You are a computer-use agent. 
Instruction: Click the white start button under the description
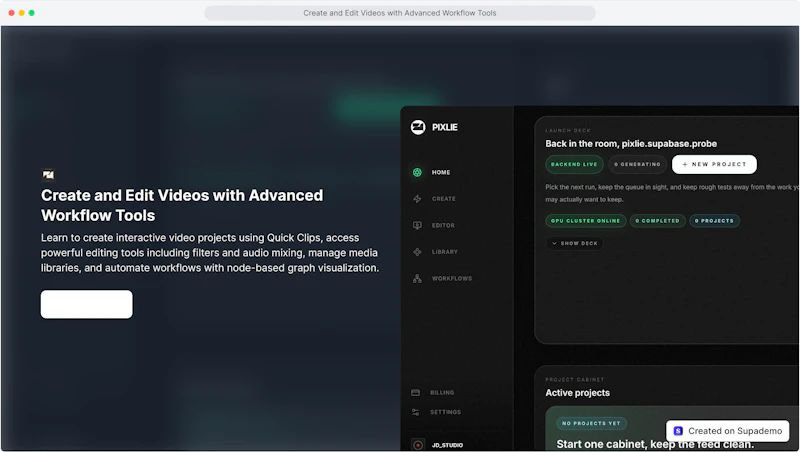(87, 305)
